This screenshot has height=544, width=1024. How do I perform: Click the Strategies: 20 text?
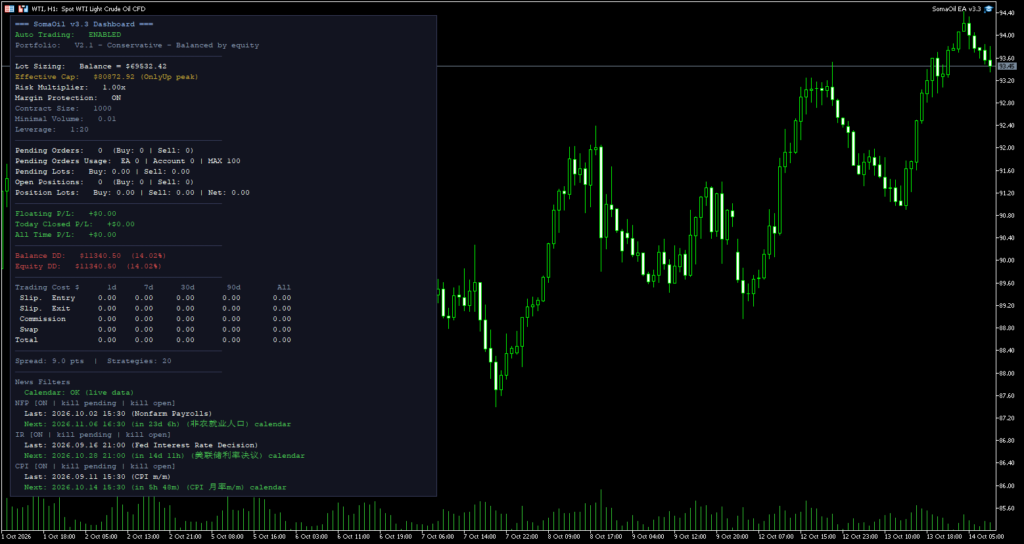tap(140, 360)
